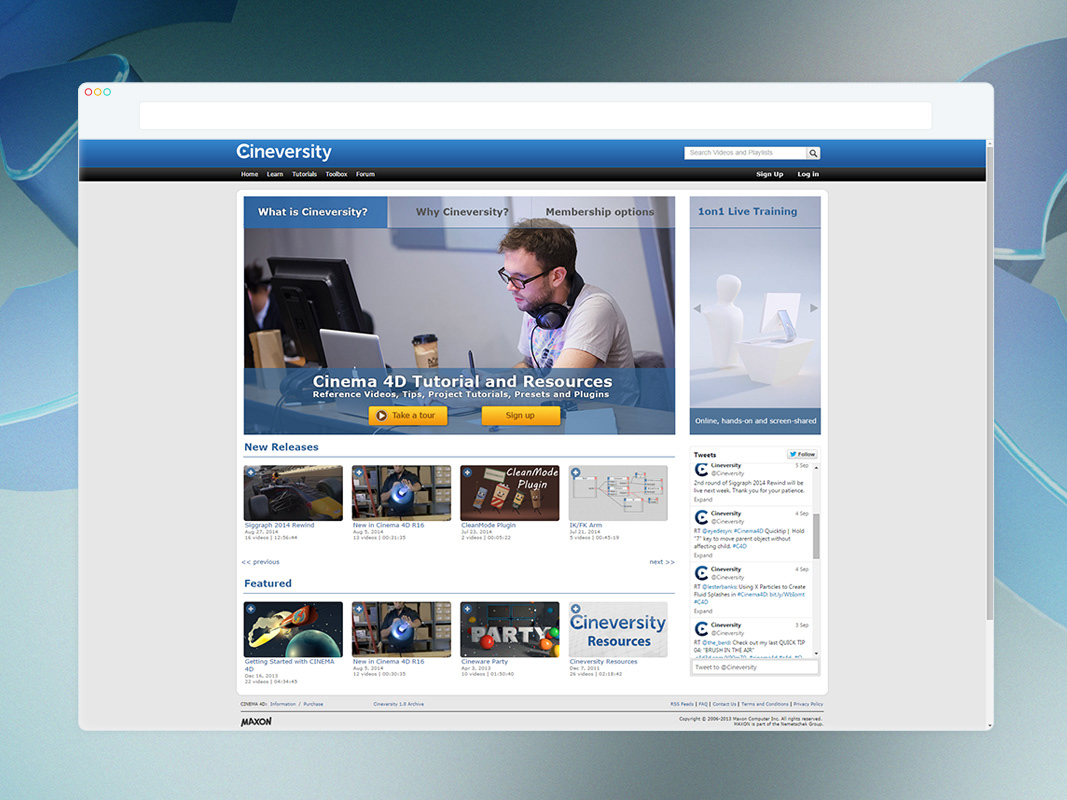Click the tweets list scrollbar thumb

tap(816, 537)
